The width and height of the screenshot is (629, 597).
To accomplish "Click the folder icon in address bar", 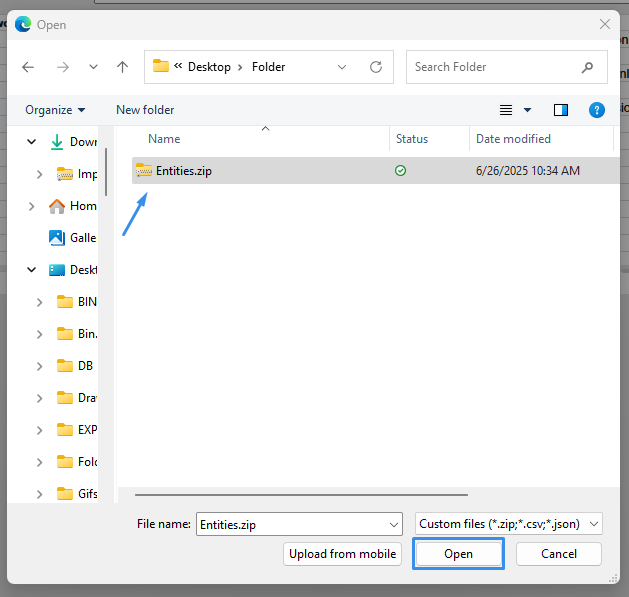I will [160, 66].
